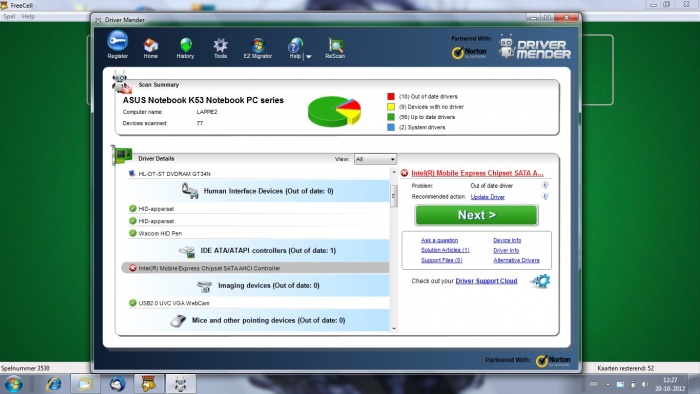Launch the EZ Migrator tool
Image resolution: width=700 pixels, height=394 pixels.
[258, 48]
